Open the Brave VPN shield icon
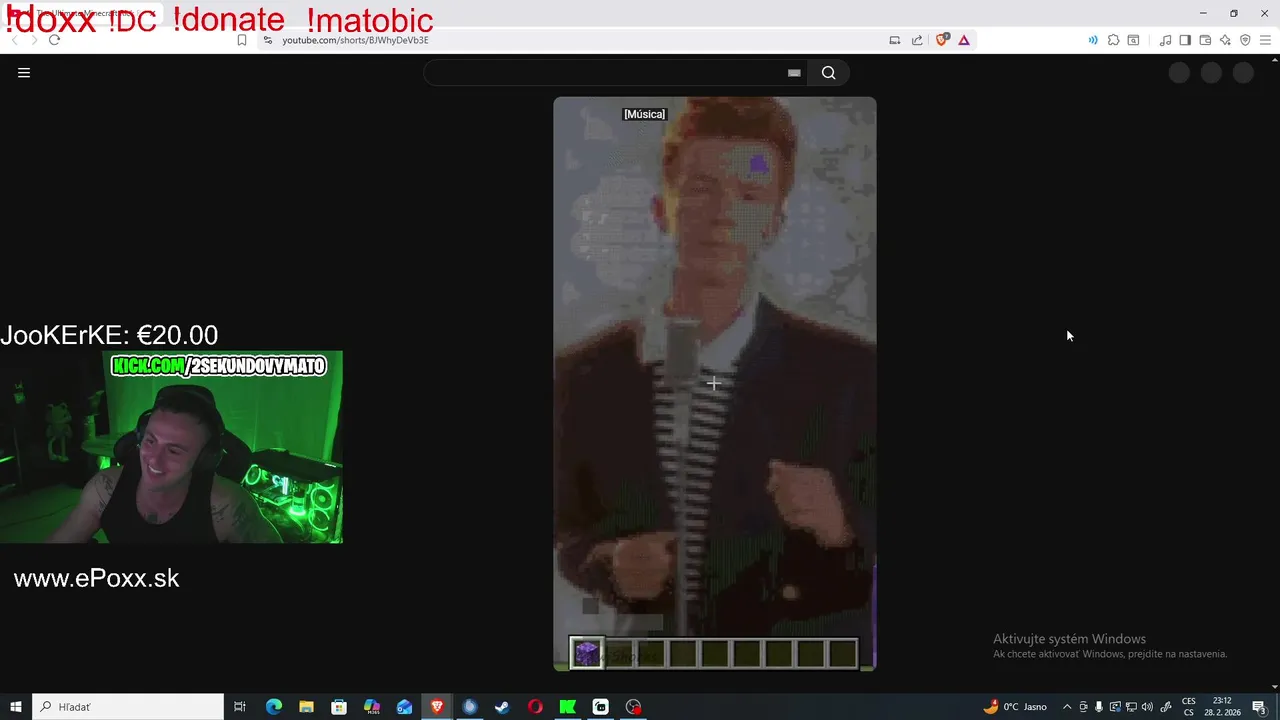 (x=1245, y=40)
